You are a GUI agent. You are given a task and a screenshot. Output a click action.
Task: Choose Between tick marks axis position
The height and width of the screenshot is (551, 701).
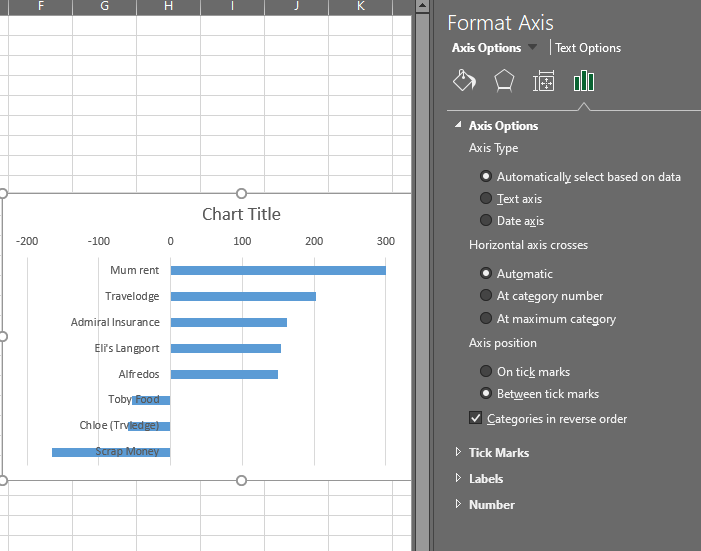coord(486,393)
